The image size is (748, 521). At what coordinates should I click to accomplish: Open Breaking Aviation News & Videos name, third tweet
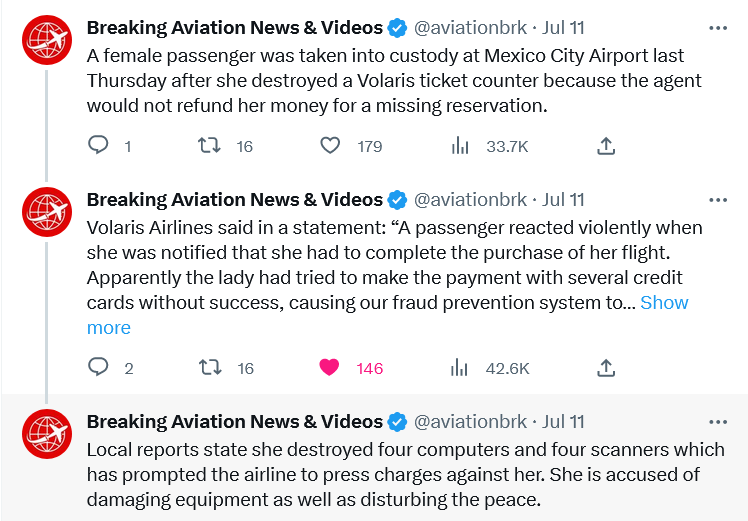(234, 421)
